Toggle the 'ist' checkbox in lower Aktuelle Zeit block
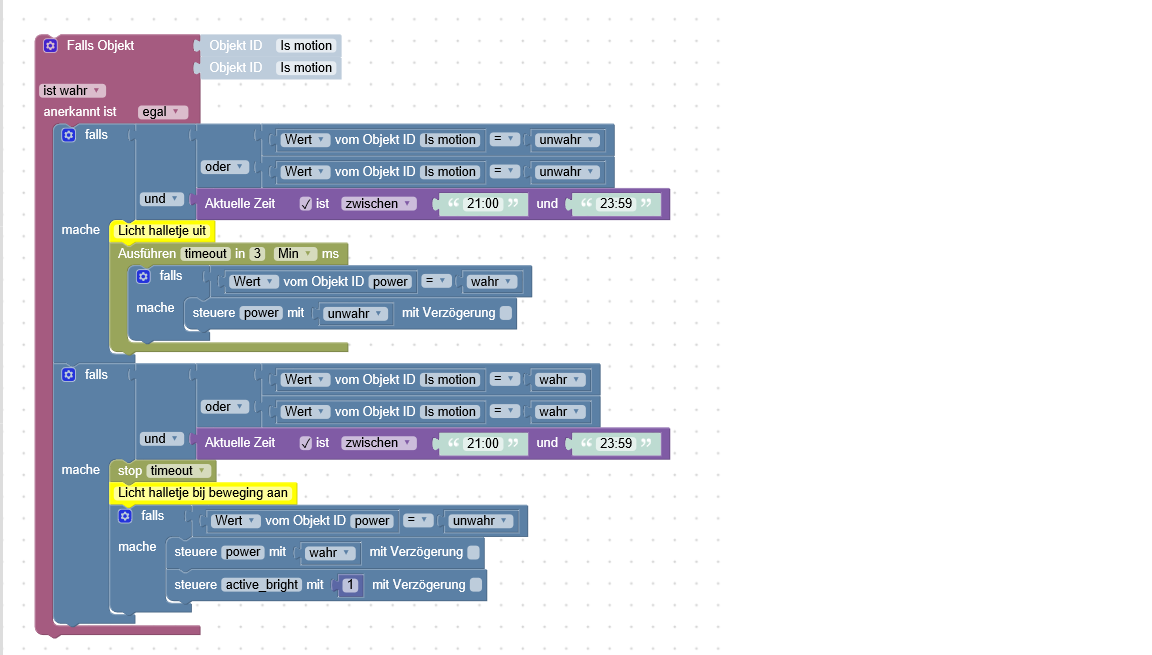This screenshot has height=655, width=1152. [x=306, y=444]
